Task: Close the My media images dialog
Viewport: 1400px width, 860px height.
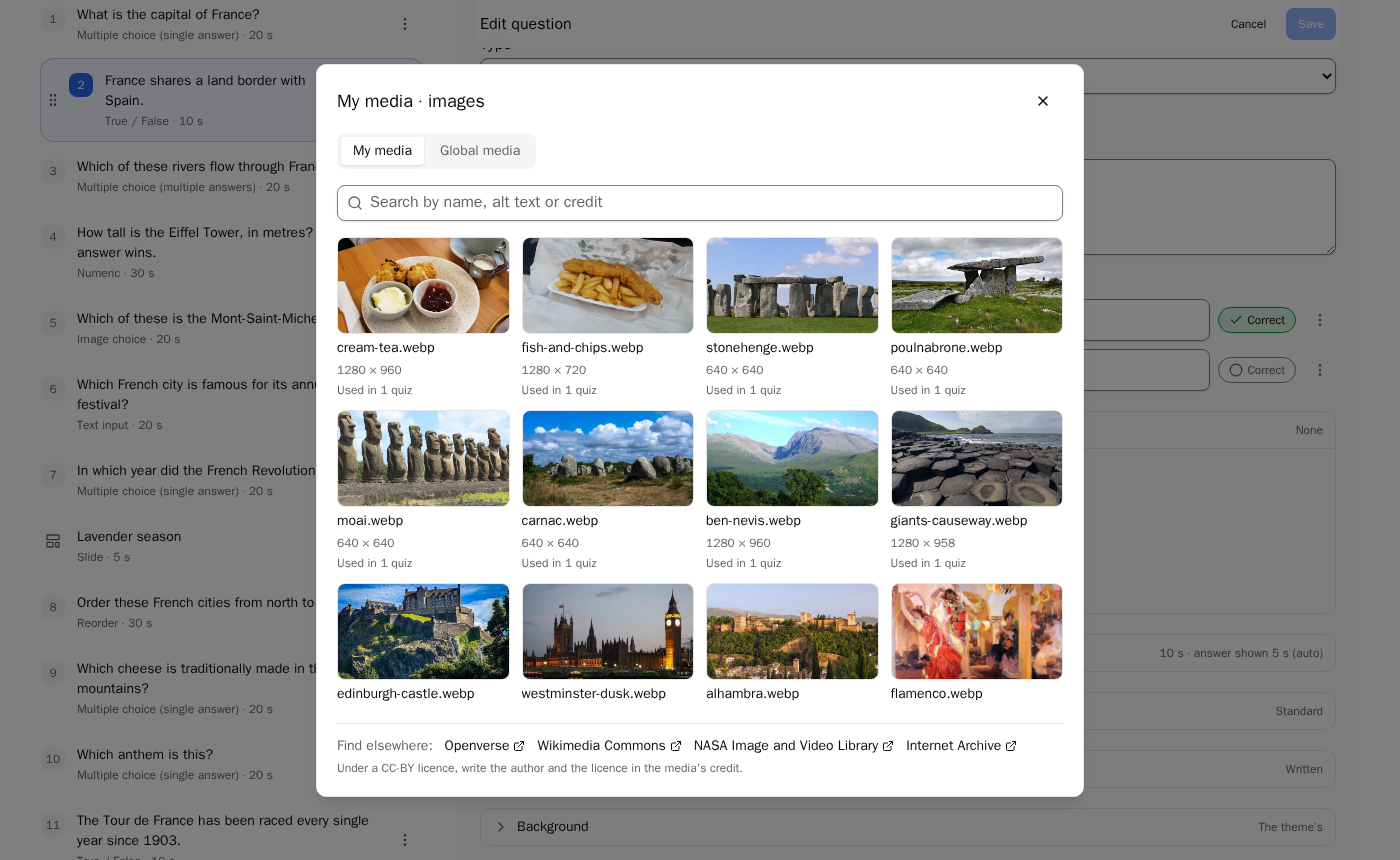Action: [x=1043, y=101]
